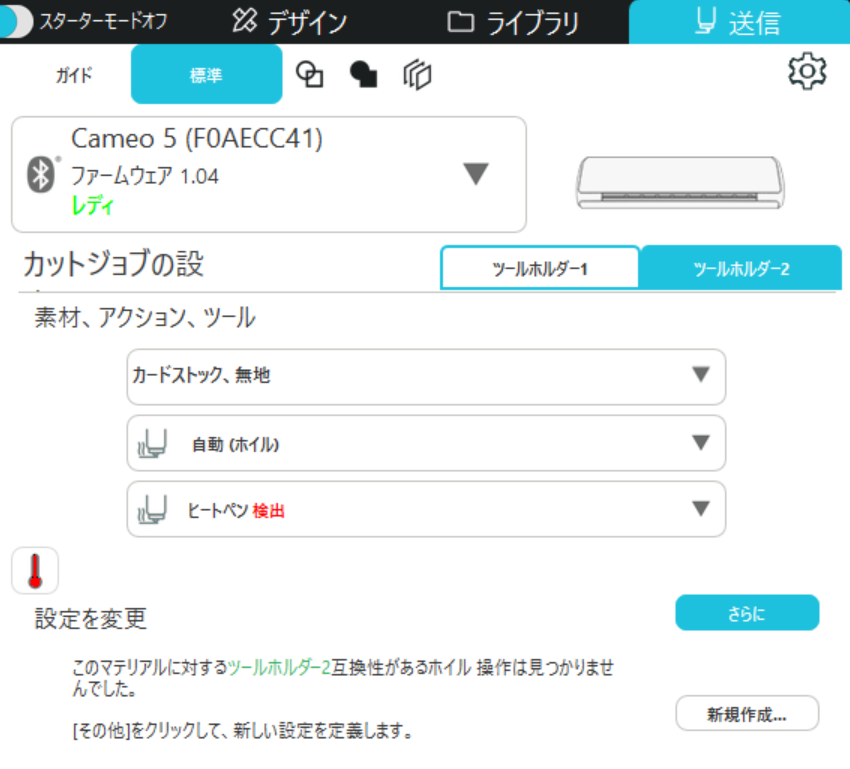850x769 pixels.
Task: Click the green ツールホルダー2 link text
Action: (x=279, y=667)
